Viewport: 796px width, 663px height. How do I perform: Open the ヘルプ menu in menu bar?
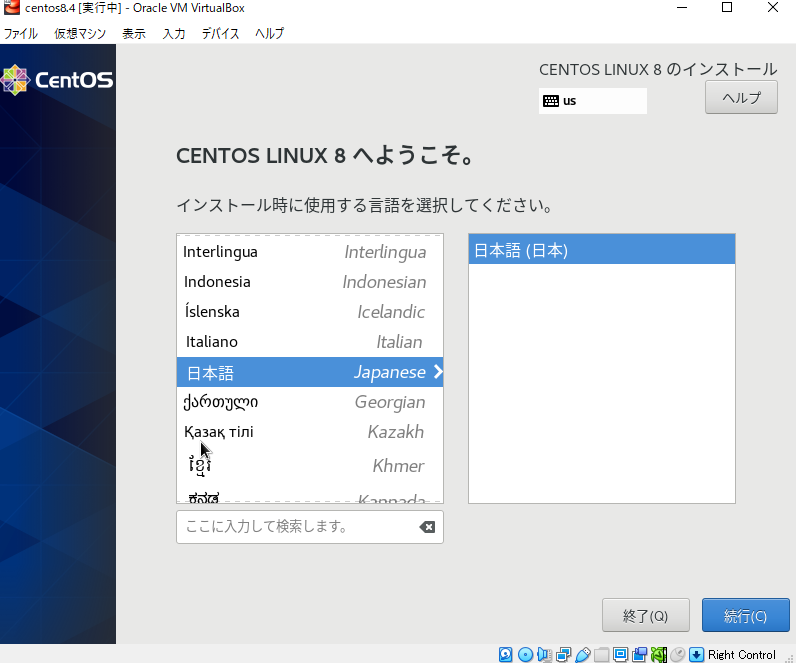click(x=270, y=34)
